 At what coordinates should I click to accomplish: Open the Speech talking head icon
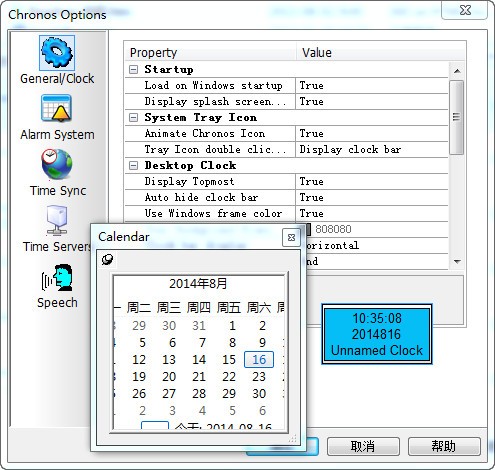tap(57, 277)
